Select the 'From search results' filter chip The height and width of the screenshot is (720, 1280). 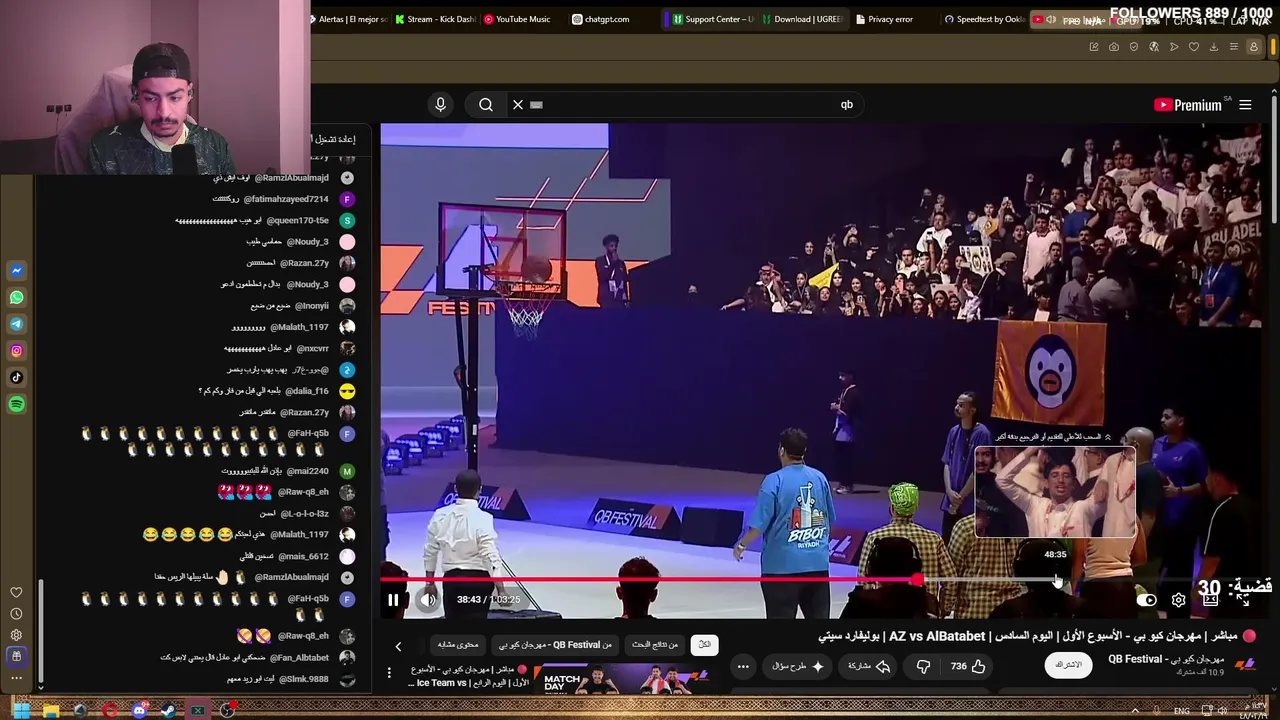pyautogui.click(x=655, y=645)
